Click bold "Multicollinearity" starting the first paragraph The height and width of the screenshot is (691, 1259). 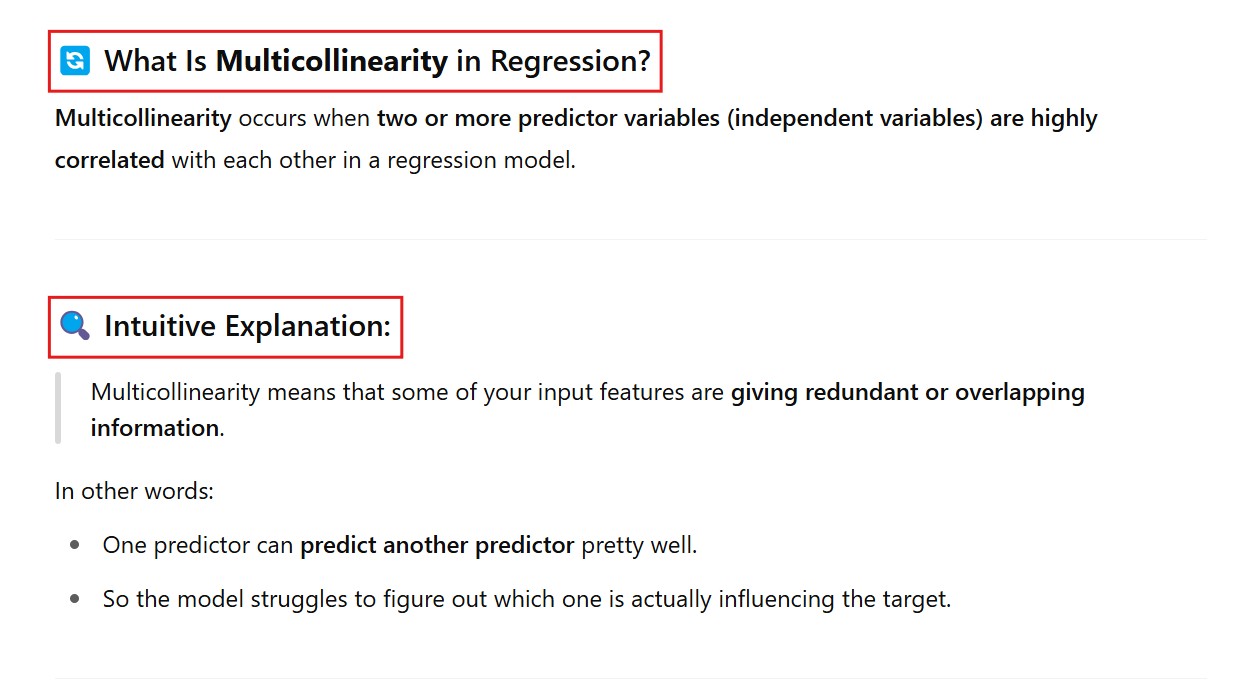click(x=143, y=118)
